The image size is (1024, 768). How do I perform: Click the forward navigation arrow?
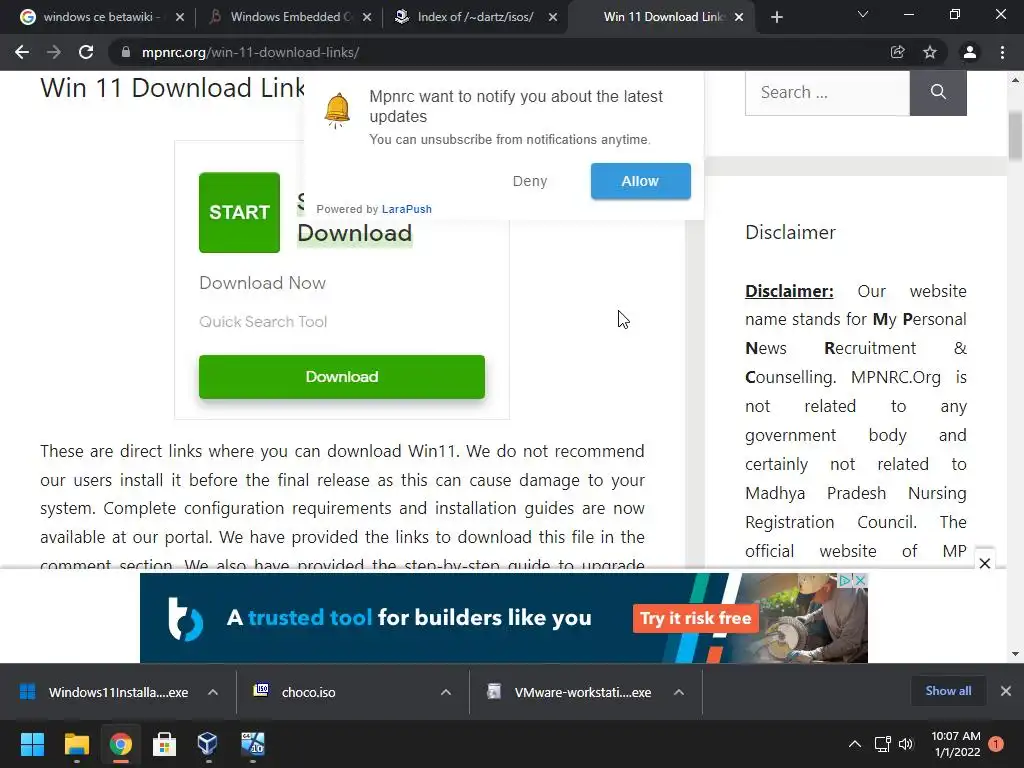point(54,52)
